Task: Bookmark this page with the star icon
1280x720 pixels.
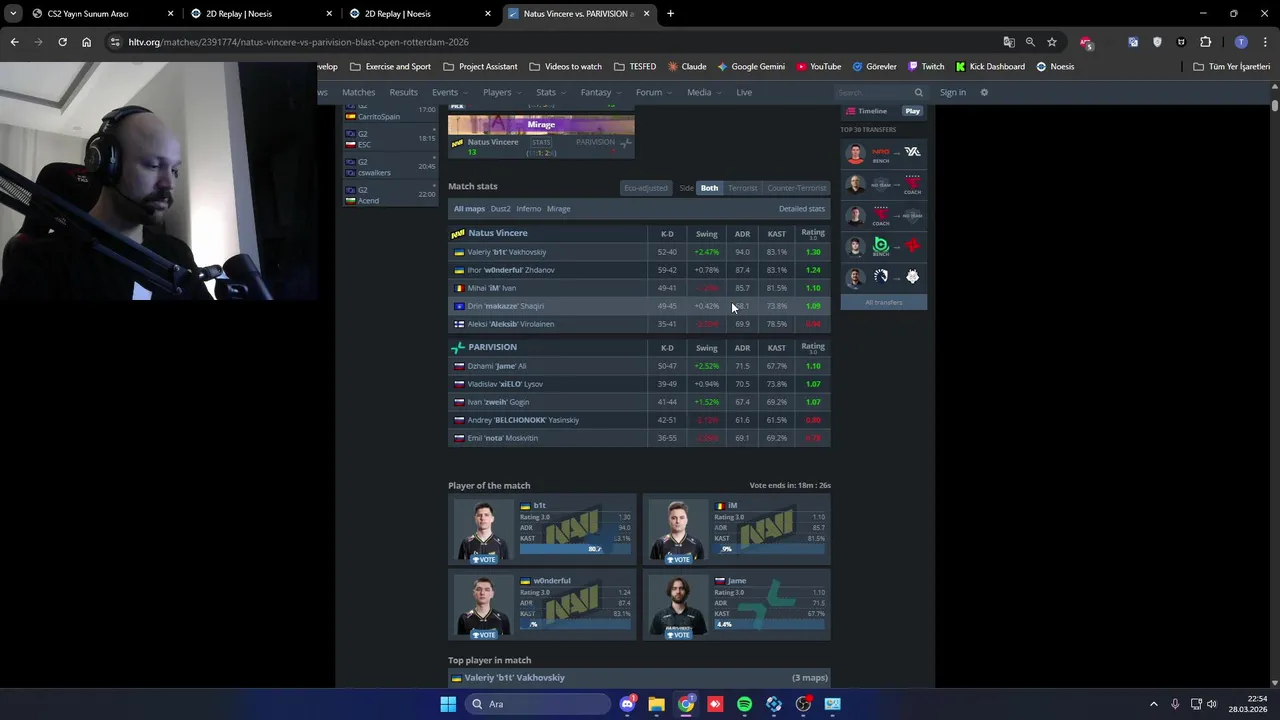Action: pyautogui.click(x=1052, y=42)
